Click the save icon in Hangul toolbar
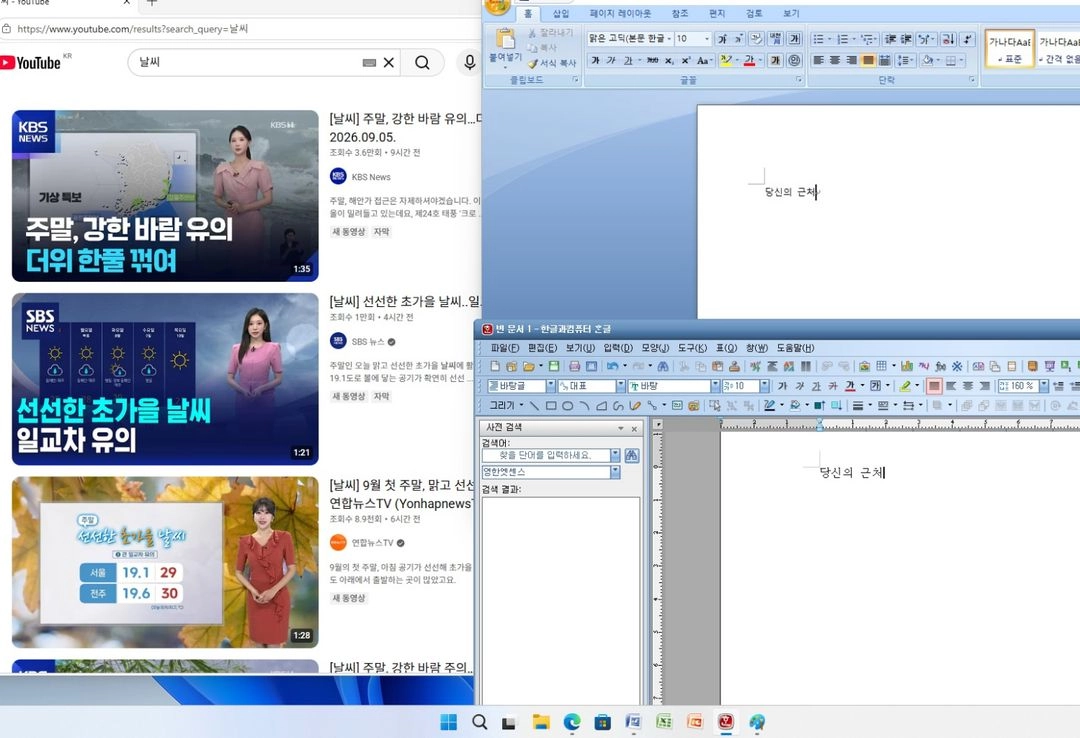The image size is (1080, 738). 553,367
